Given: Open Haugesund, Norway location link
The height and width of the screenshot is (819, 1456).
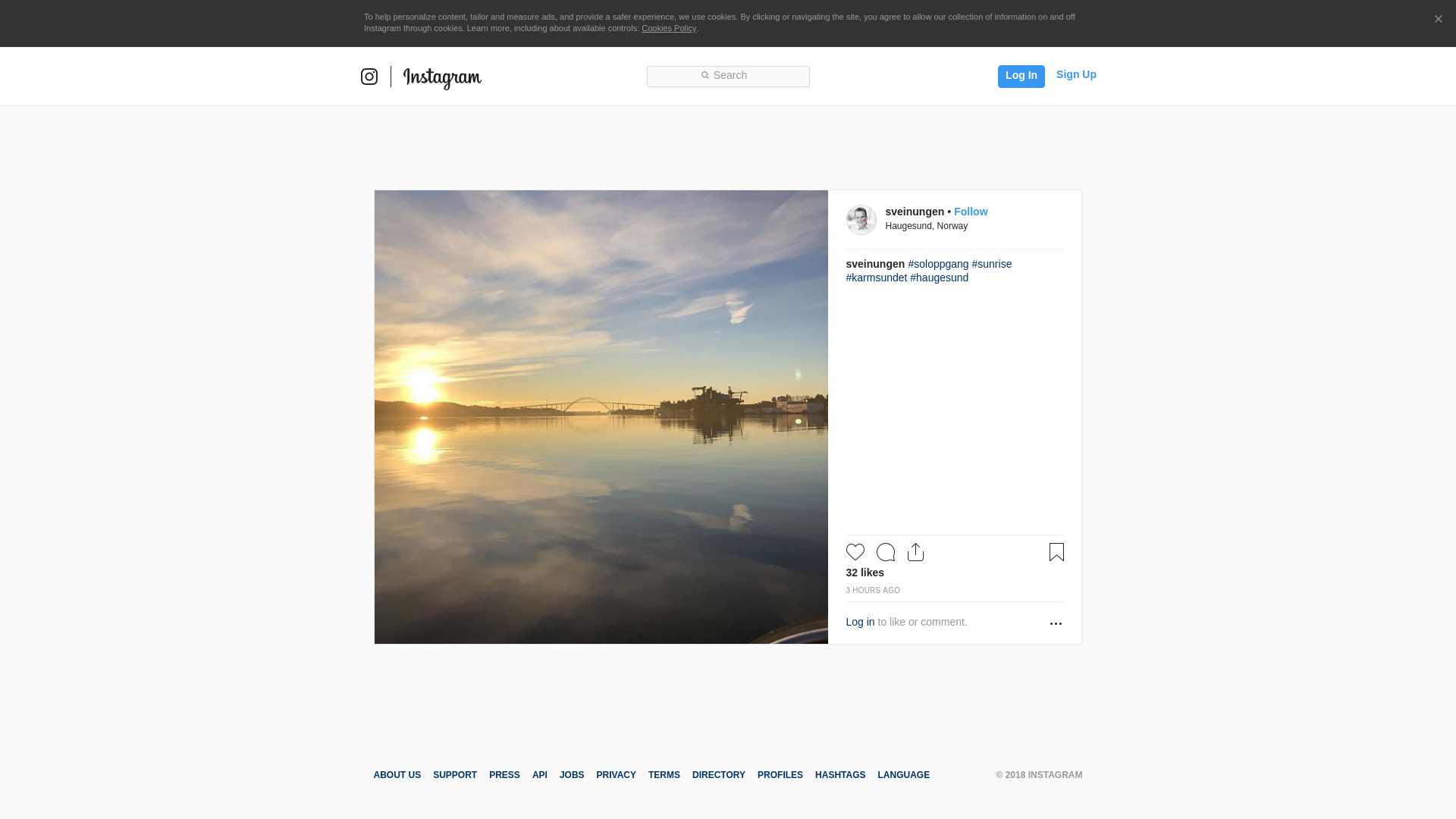Looking at the screenshot, I should pos(926,226).
